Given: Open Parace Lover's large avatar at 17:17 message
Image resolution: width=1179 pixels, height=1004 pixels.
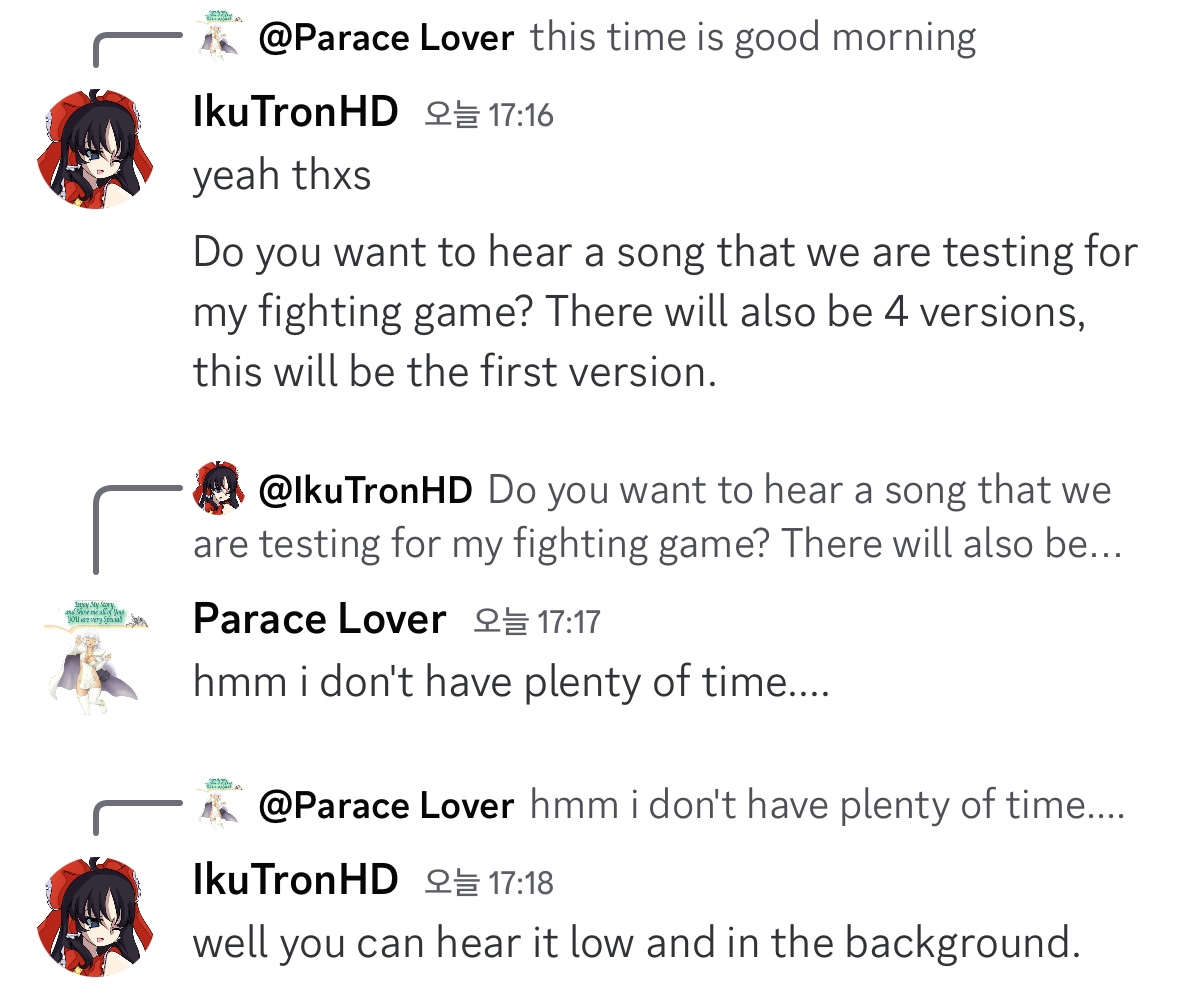Looking at the screenshot, I should point(93,657).
